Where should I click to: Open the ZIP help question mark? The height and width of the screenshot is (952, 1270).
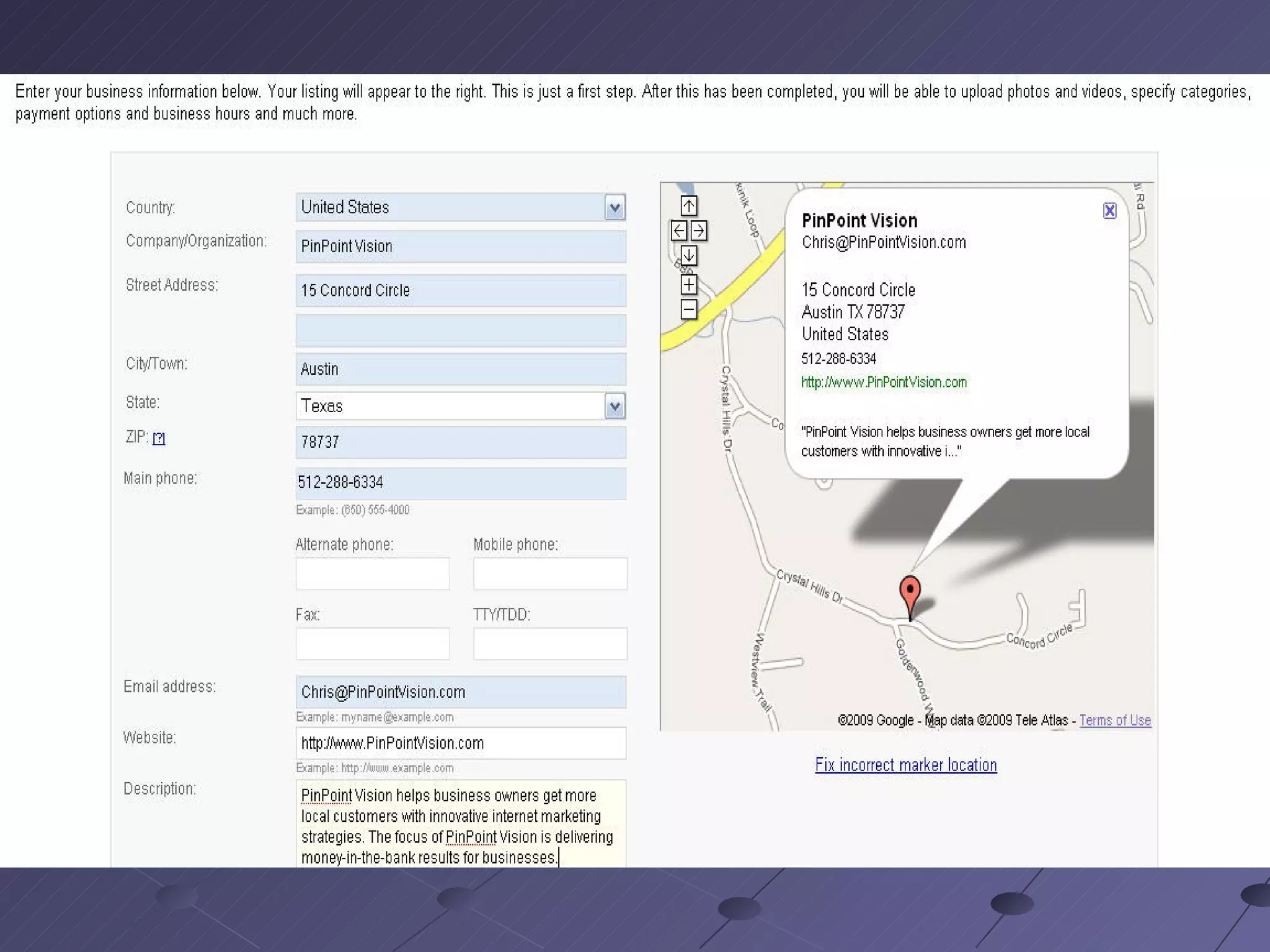[159, 439]
